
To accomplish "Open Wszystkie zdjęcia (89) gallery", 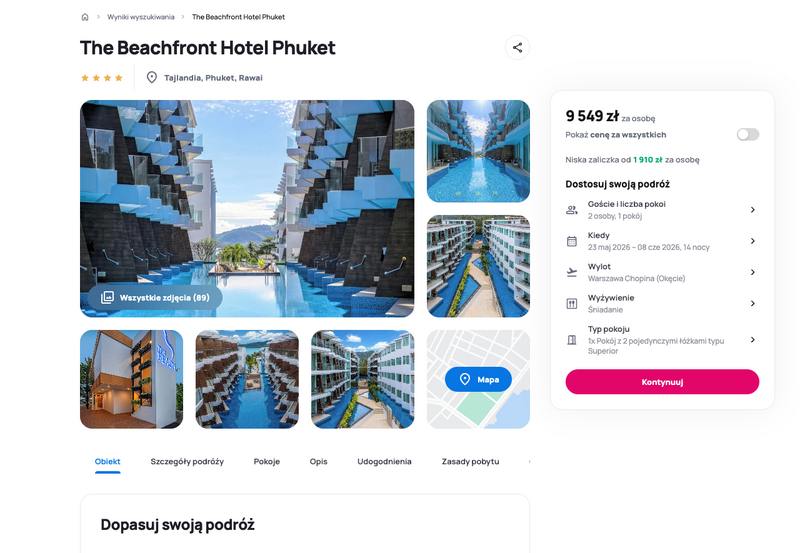I will (x=155, y=297).
